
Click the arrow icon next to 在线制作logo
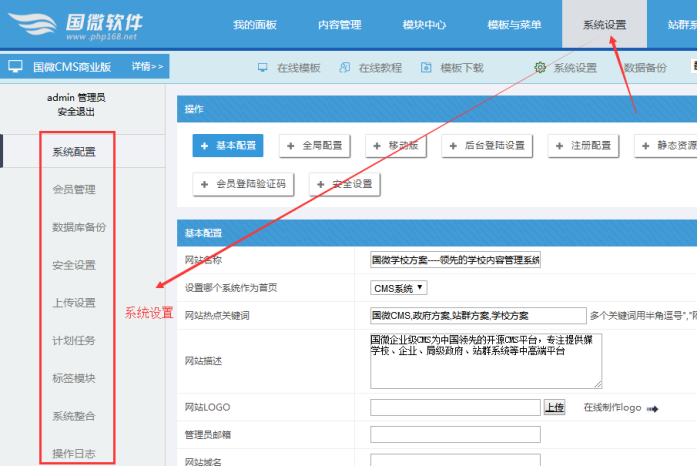point(653,408)
